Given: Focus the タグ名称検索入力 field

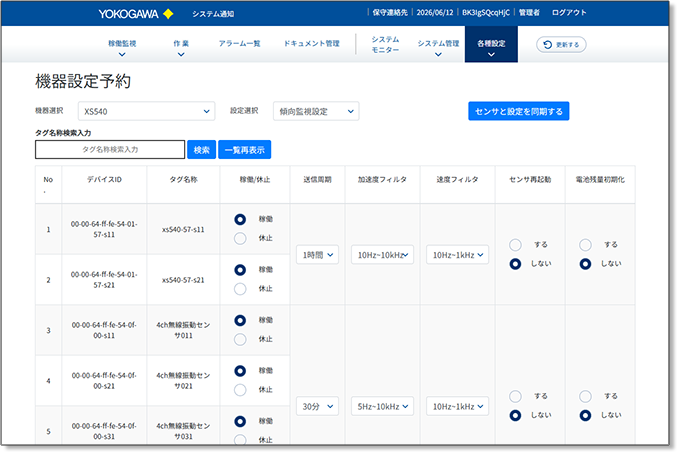Looking at the screenshot, I should tap(110, 149).
